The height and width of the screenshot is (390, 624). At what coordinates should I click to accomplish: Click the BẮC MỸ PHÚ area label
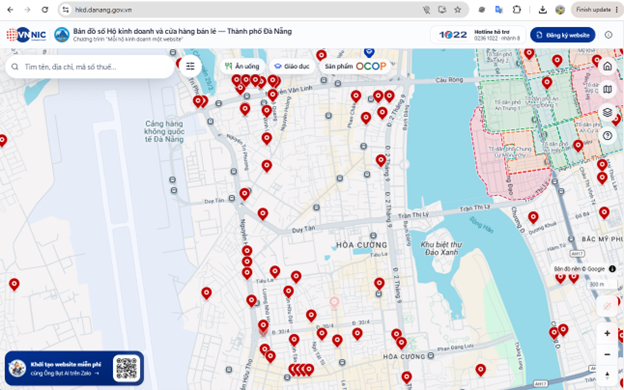click(602, 239)
